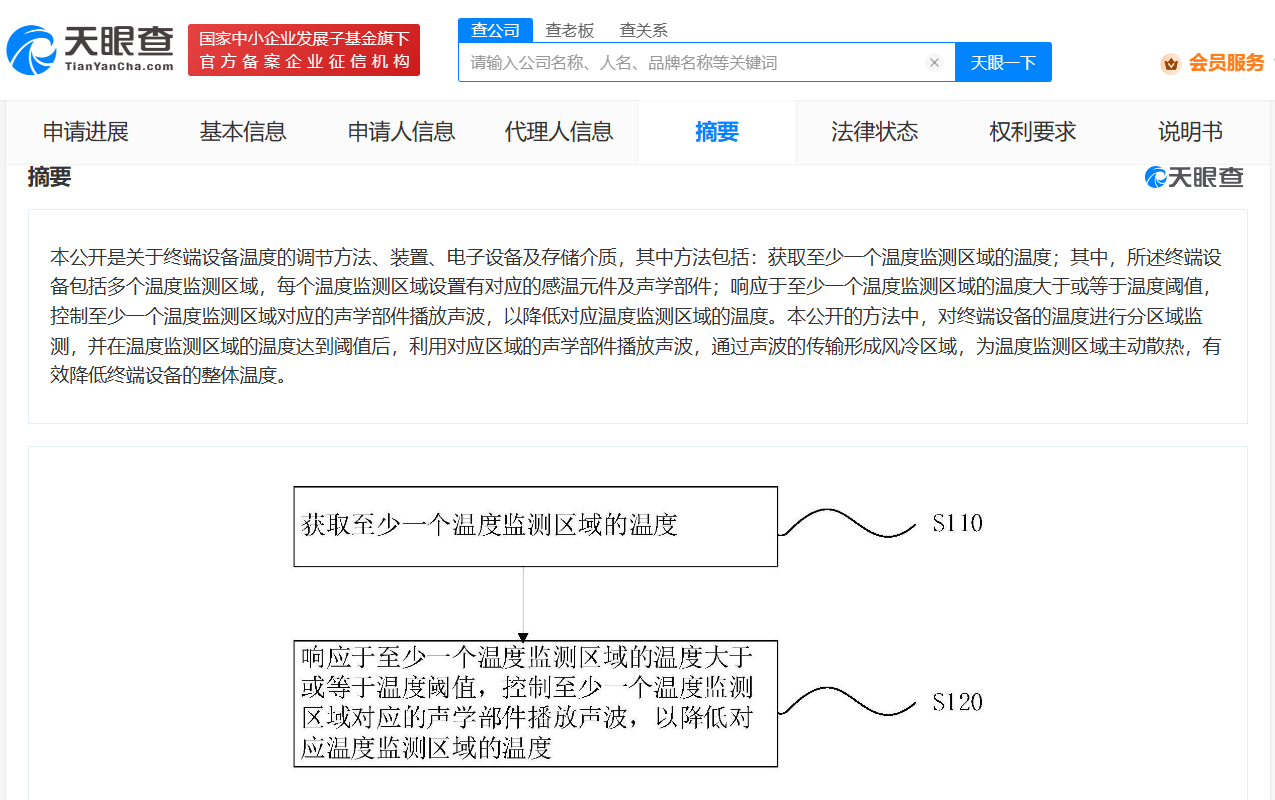The height and width of the screenshot is (800, 1275).
Task: Select the 查关系 search tab
Action: [x=643, y=30]
